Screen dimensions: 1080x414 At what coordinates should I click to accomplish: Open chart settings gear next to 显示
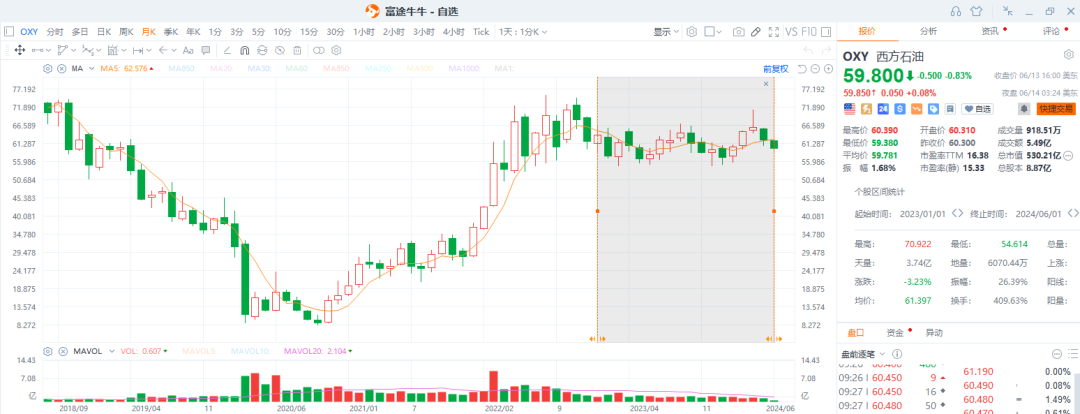click(x=692, y=32)
